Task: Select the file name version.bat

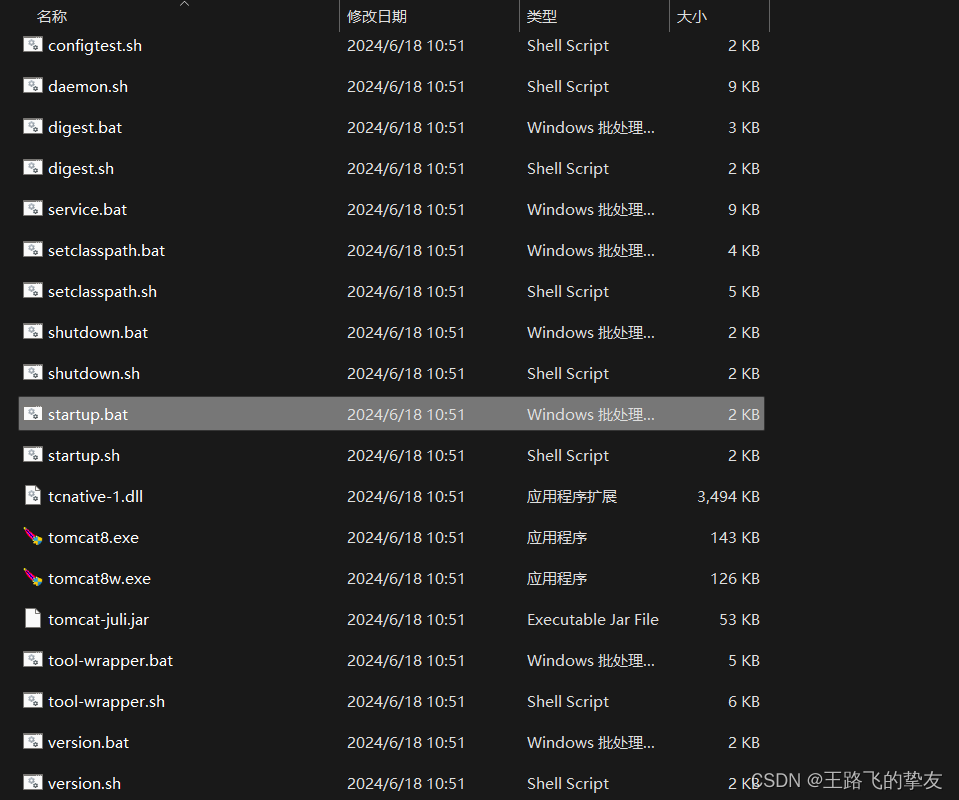Action: [x=88, y=742]
